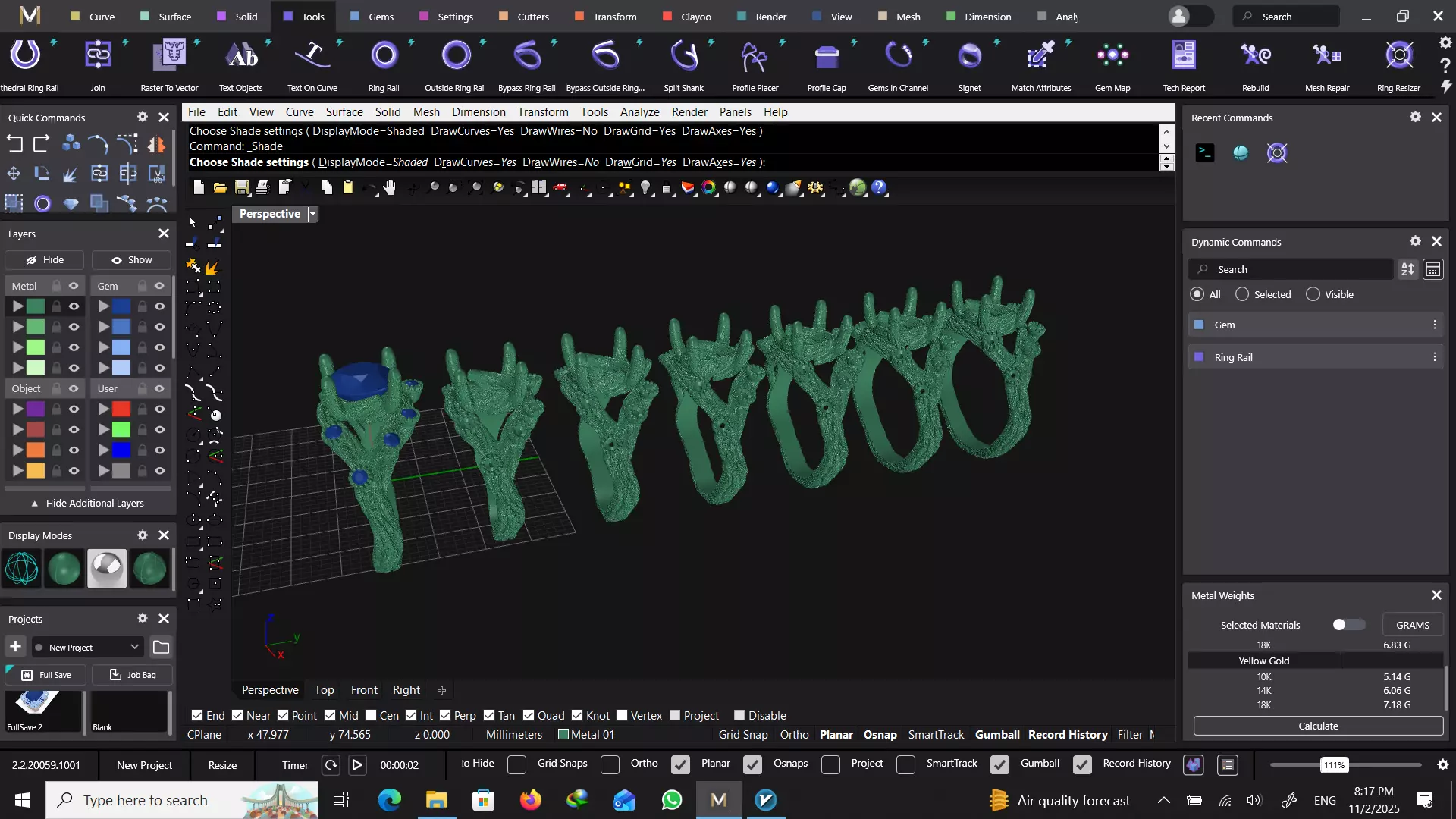Generate a Tech Report

(x=1184, y=64)
